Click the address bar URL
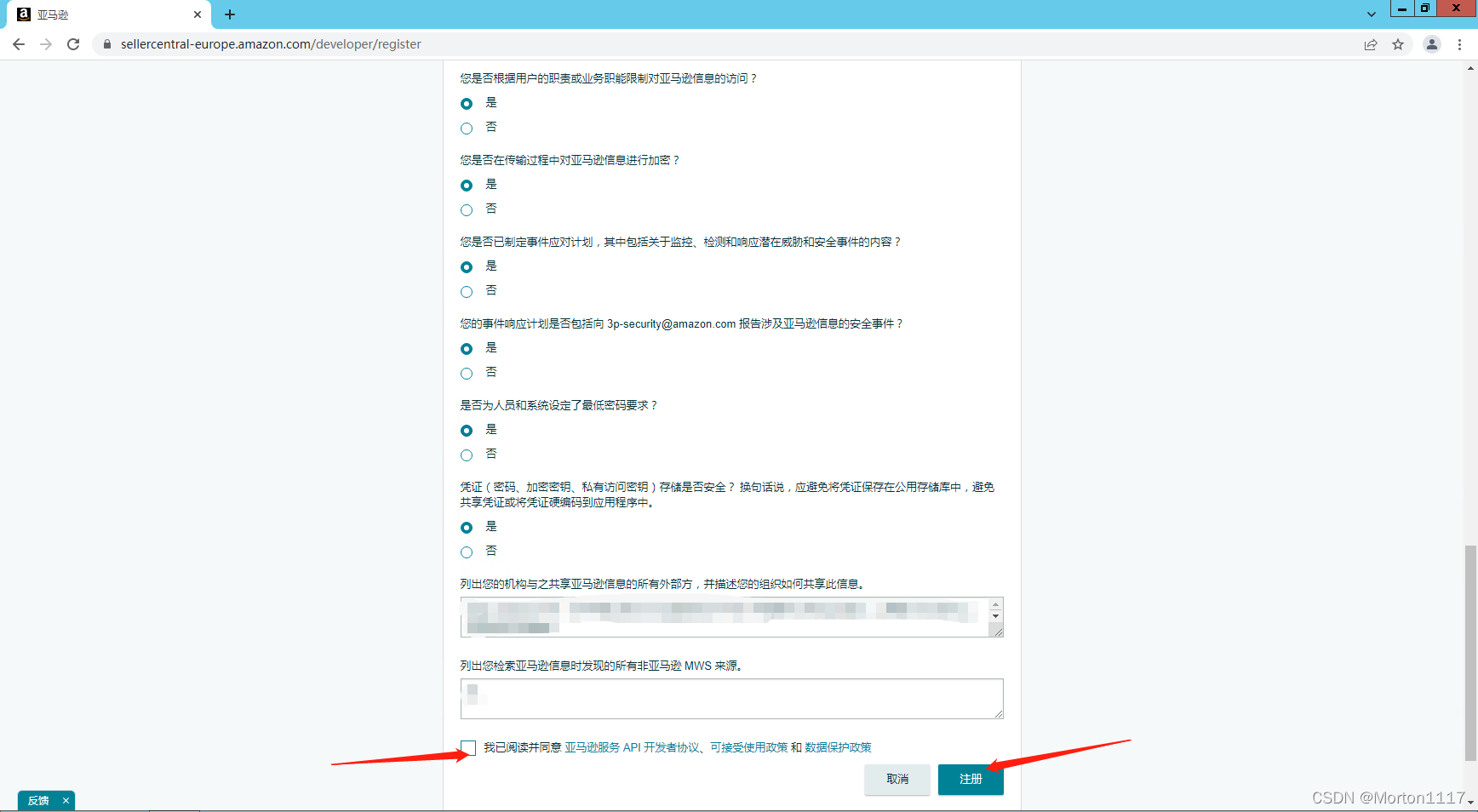 (x=271, y=44)
